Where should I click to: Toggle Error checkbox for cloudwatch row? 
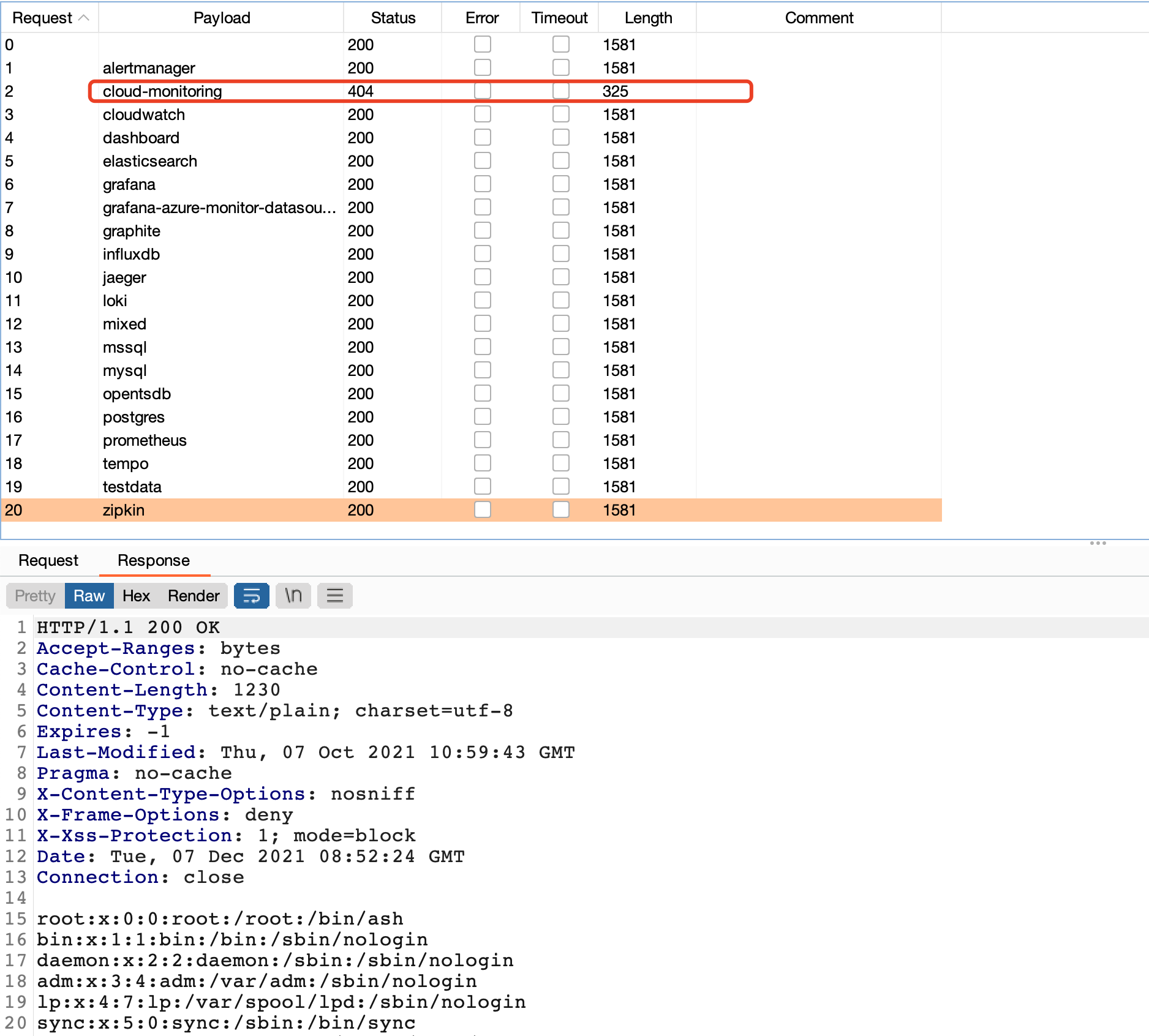[x=483, y=114]
